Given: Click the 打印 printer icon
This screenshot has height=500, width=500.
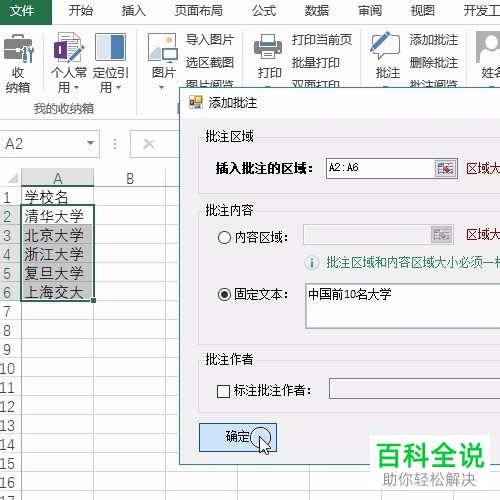Looking at the screenshot, I should point(268,47).
